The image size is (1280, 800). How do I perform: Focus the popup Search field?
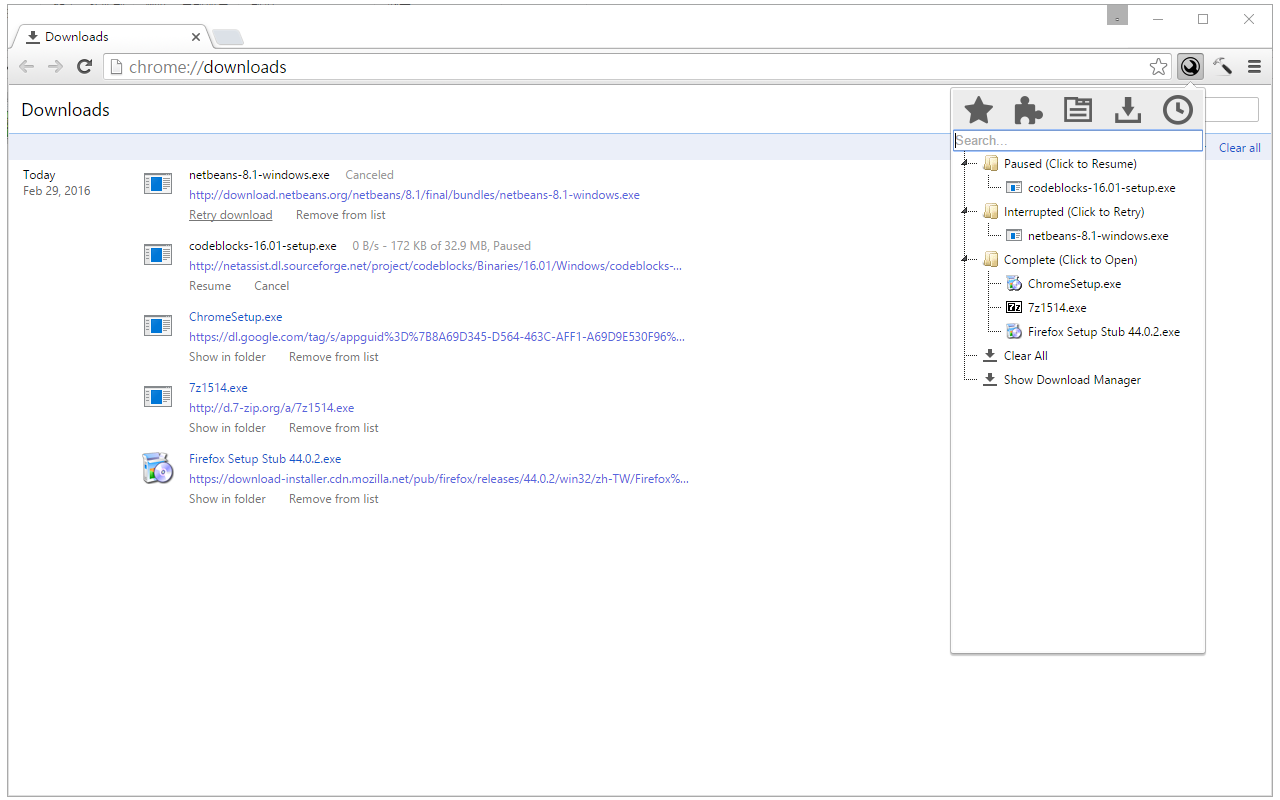pyautogui.click(x=1078, y=141)
